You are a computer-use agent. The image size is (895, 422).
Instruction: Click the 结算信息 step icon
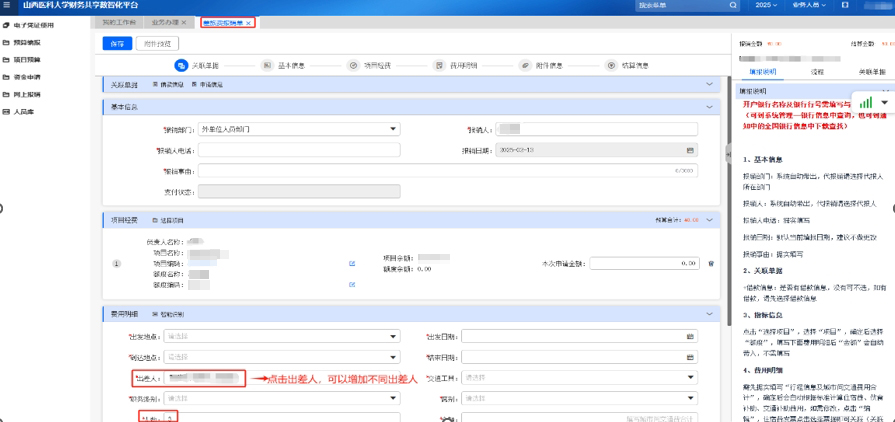tap(612, 66)
